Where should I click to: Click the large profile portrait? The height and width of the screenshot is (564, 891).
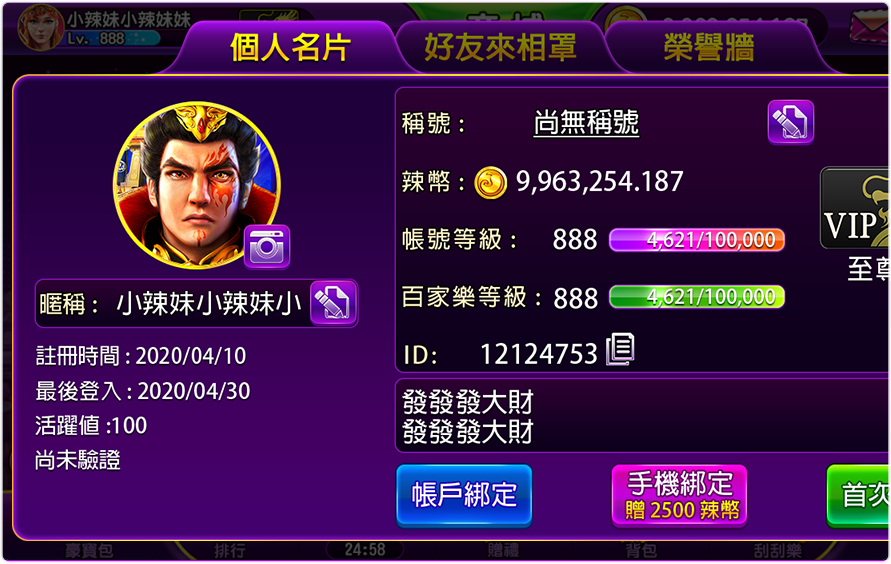pyautogui.click(x=197, y=185)
